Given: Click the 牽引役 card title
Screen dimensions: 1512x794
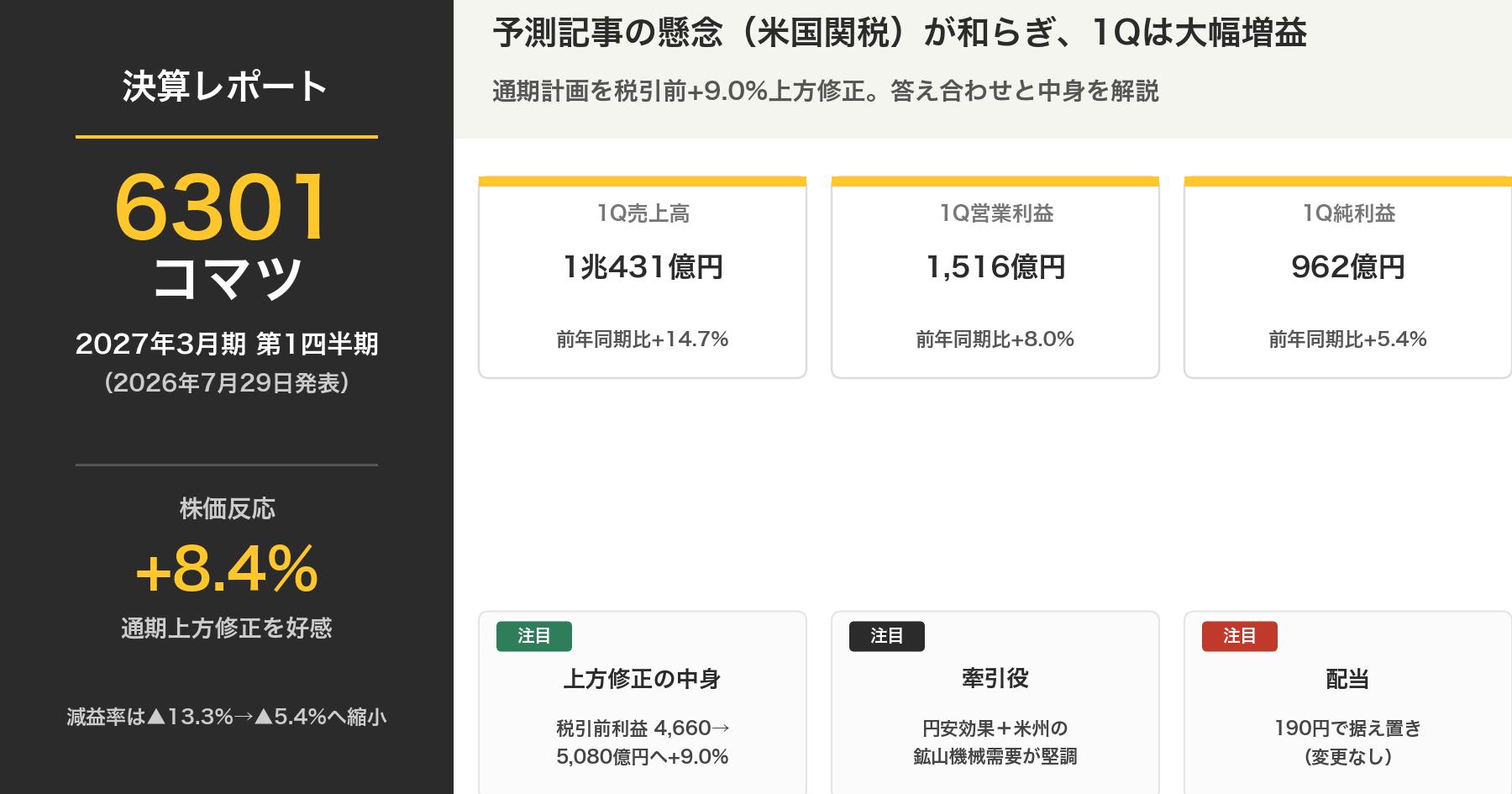Looking at the screenshot, I should tap(995, 679).
